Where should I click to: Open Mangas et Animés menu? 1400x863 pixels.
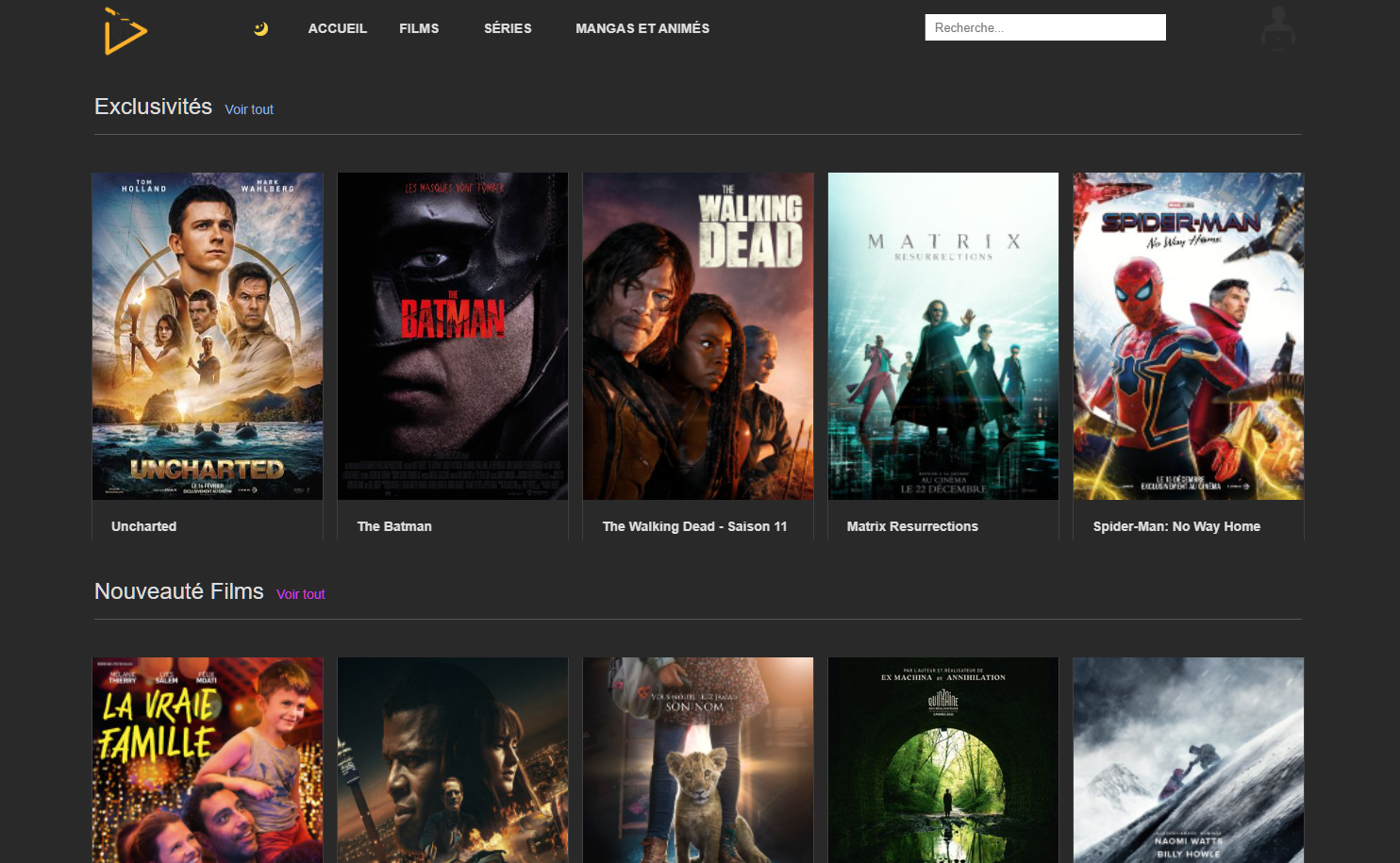[642, 28]
